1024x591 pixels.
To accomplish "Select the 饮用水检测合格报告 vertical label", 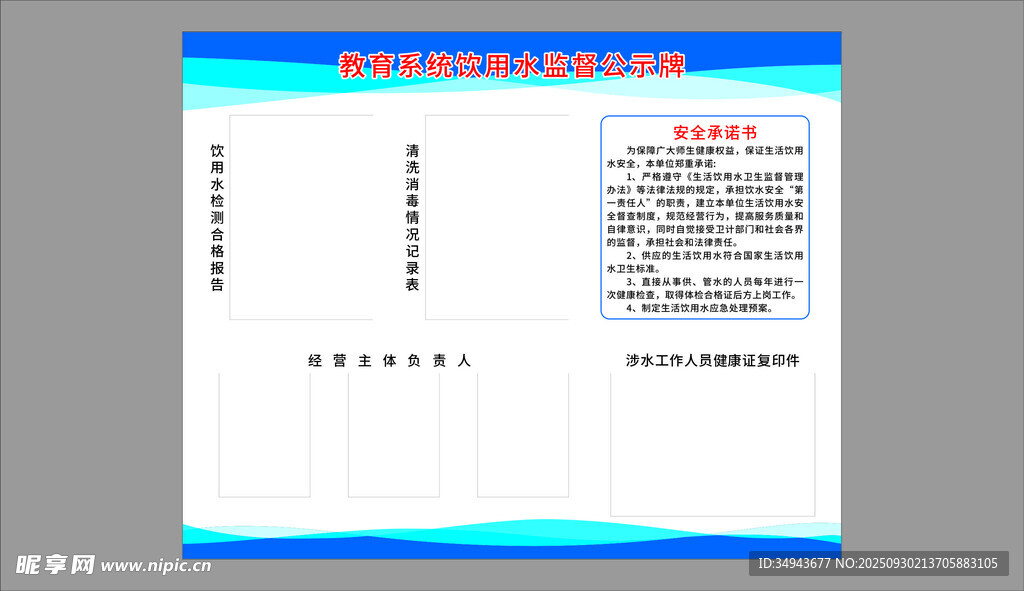I will (x=217, y=217).
